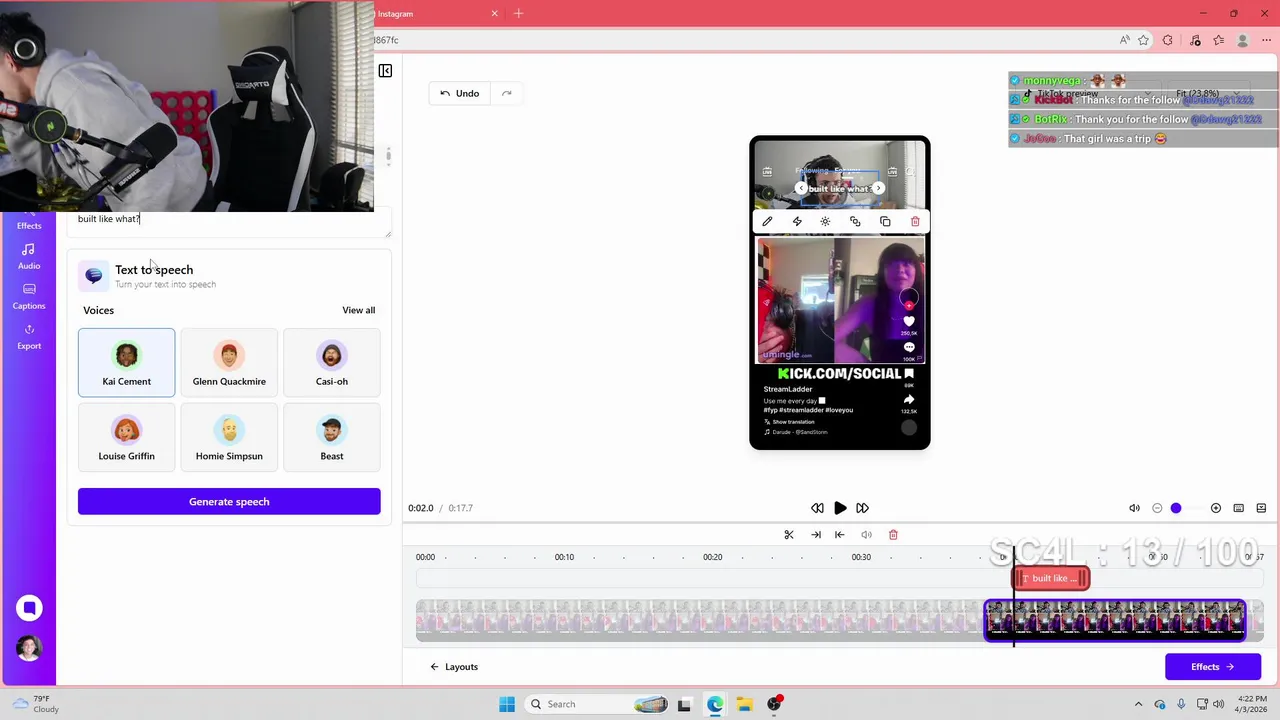The image size is (1280, 720).
Task: Click the sun brightness icon on preview toolbar
Action: 825,221
